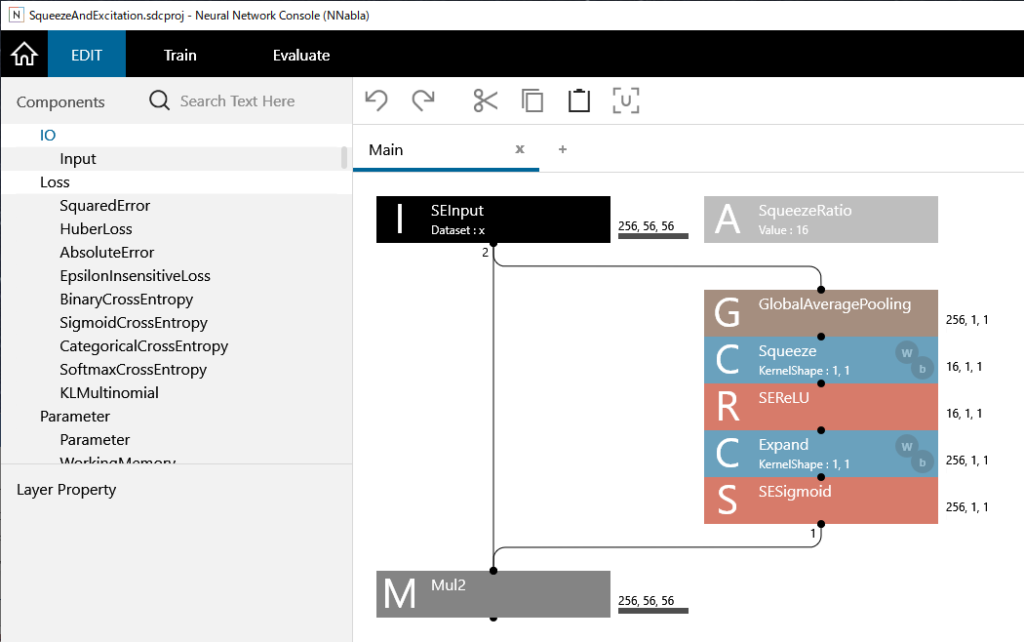The height and width of the screenshot is (642, 1024).
Task: Collapse the Parameter components category
Action: click(x=75, y=416)
